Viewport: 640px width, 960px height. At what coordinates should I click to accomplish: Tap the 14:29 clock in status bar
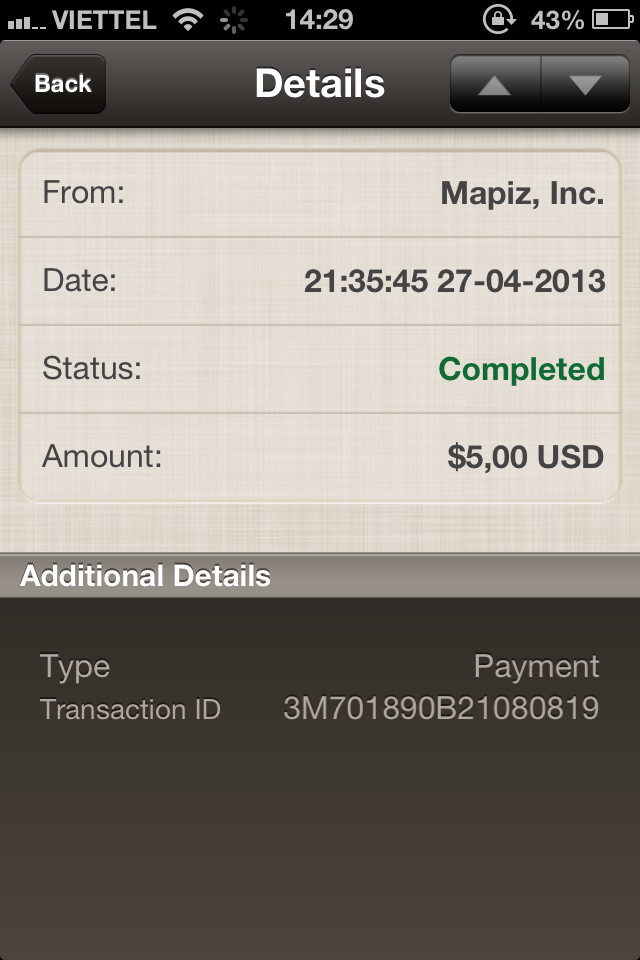coord(319,19)
